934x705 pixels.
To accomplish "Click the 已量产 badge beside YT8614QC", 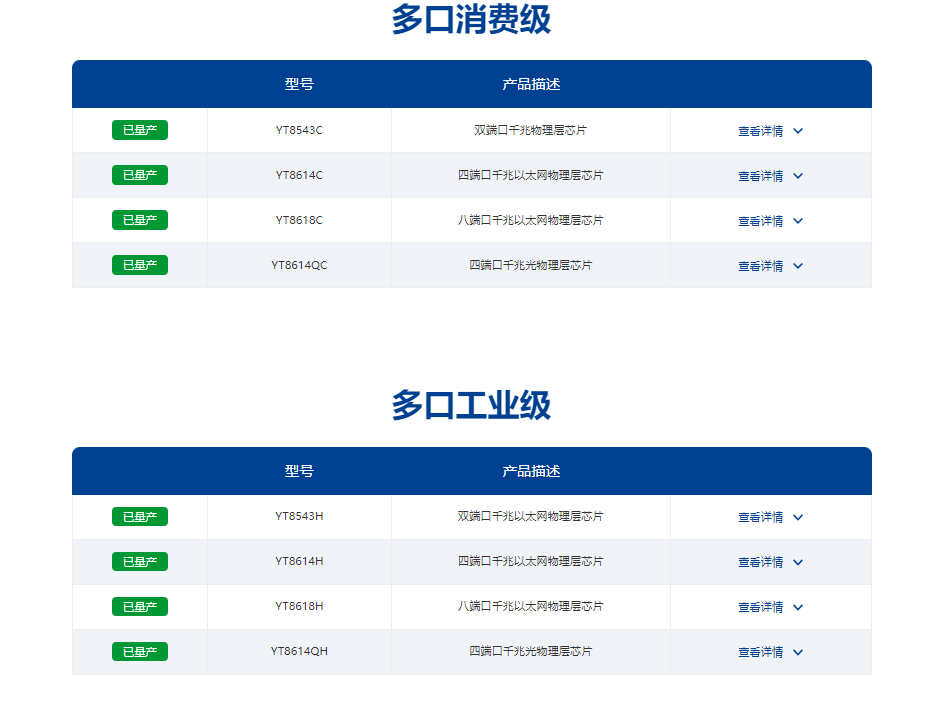I will 140,265.
